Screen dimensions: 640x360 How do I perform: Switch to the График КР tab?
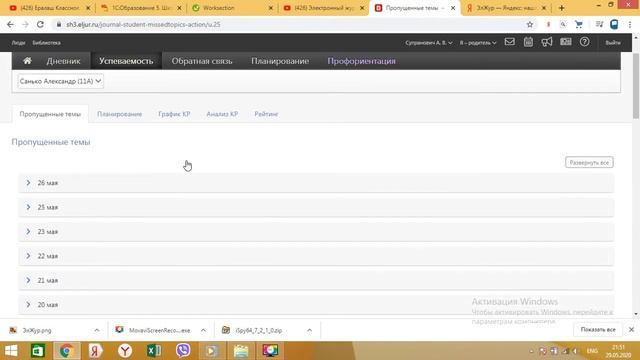coord(174,114)
